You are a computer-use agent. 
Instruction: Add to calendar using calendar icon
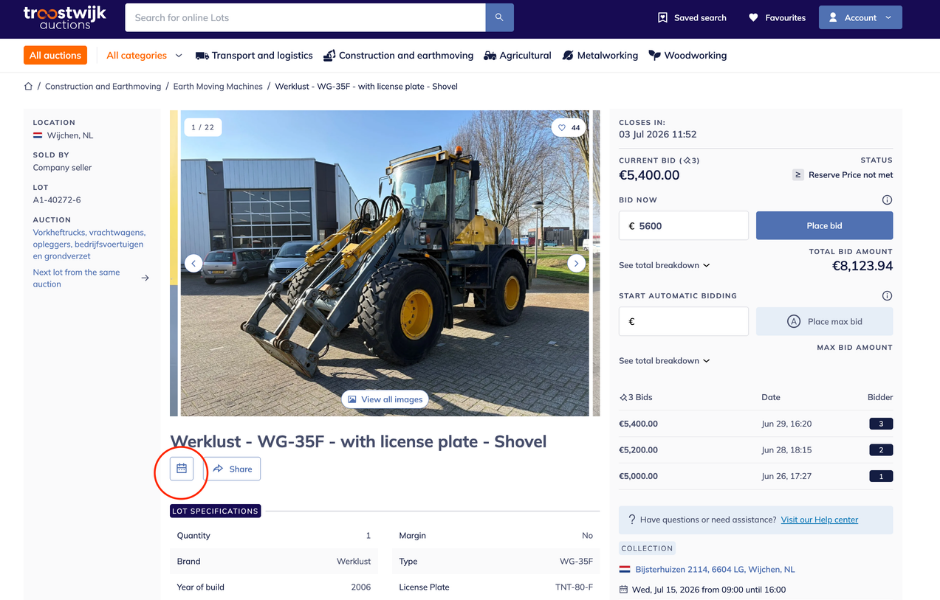point(182,469)
